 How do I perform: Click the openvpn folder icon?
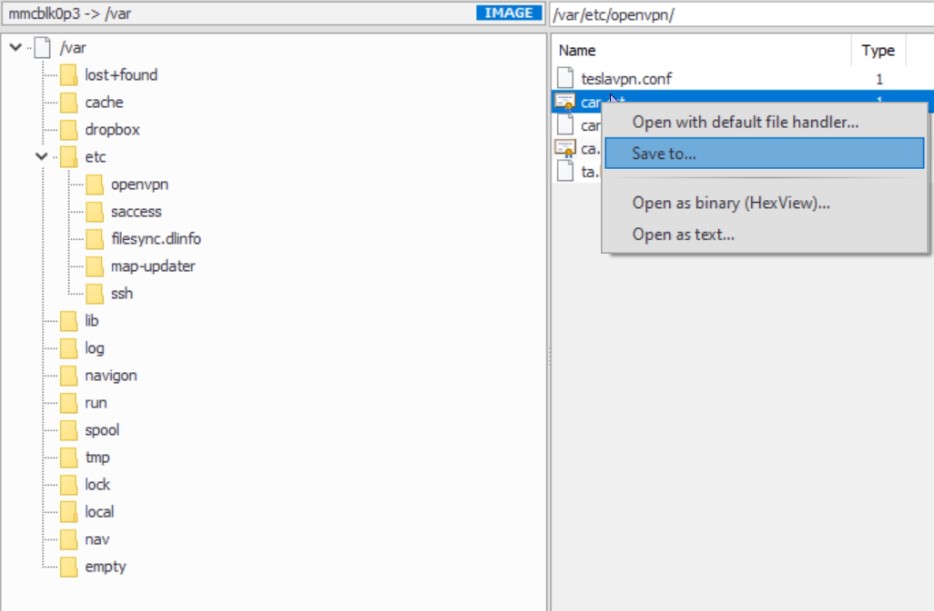pyautogui.click(x=94, y=184)
